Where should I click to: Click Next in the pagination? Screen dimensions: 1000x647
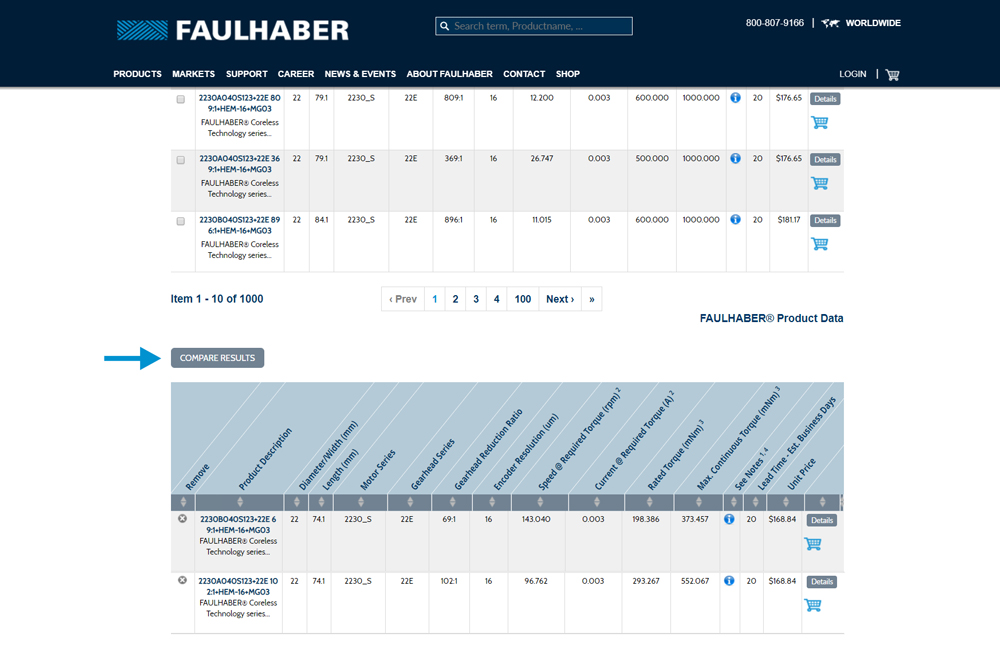click(x=560, y=299)
